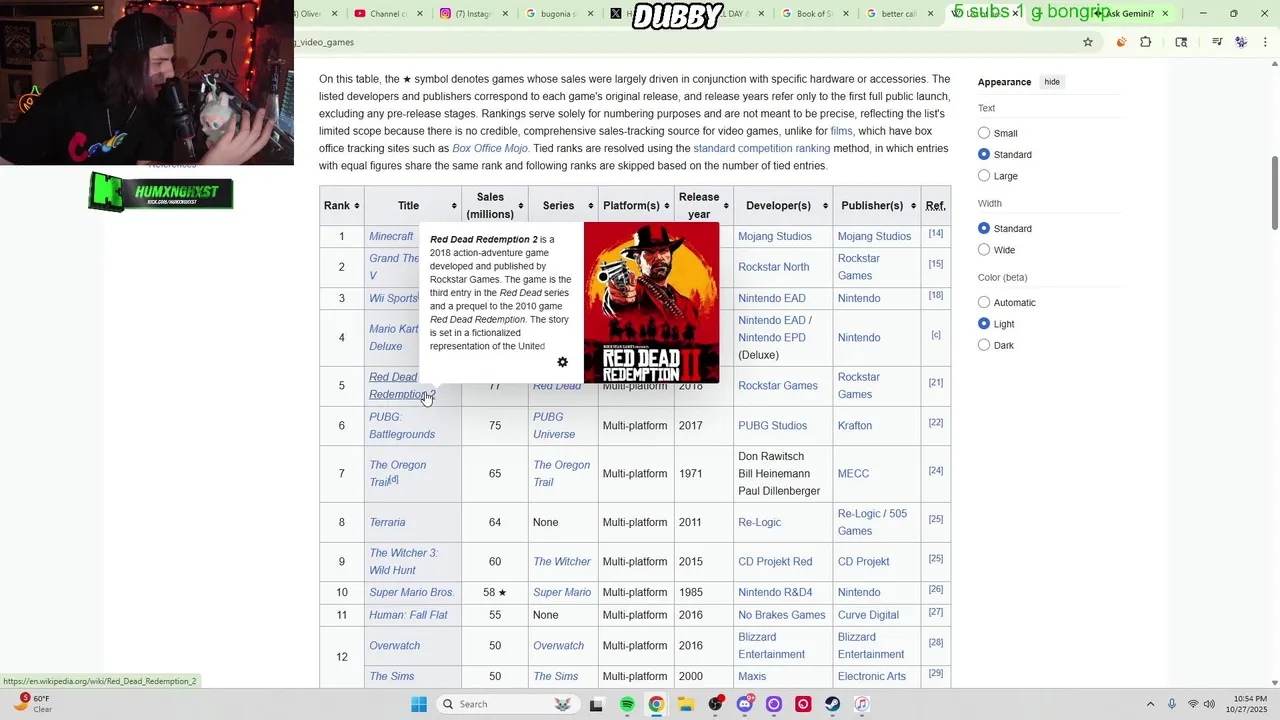Select the Wide width option
The height and width of the screenshot is (720, 1280).
point(984,250)
